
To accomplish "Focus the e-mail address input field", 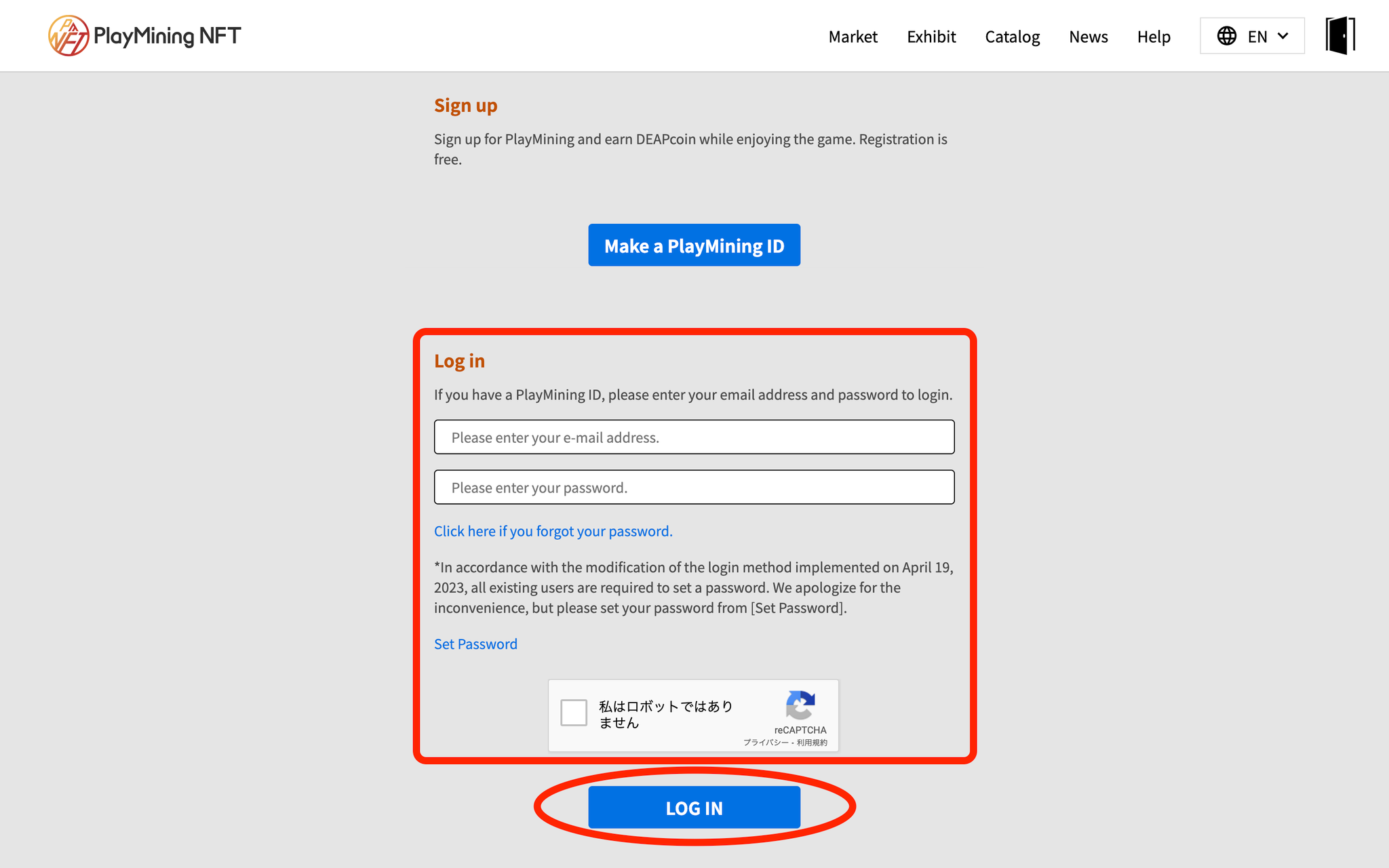I will pos(694,437).
